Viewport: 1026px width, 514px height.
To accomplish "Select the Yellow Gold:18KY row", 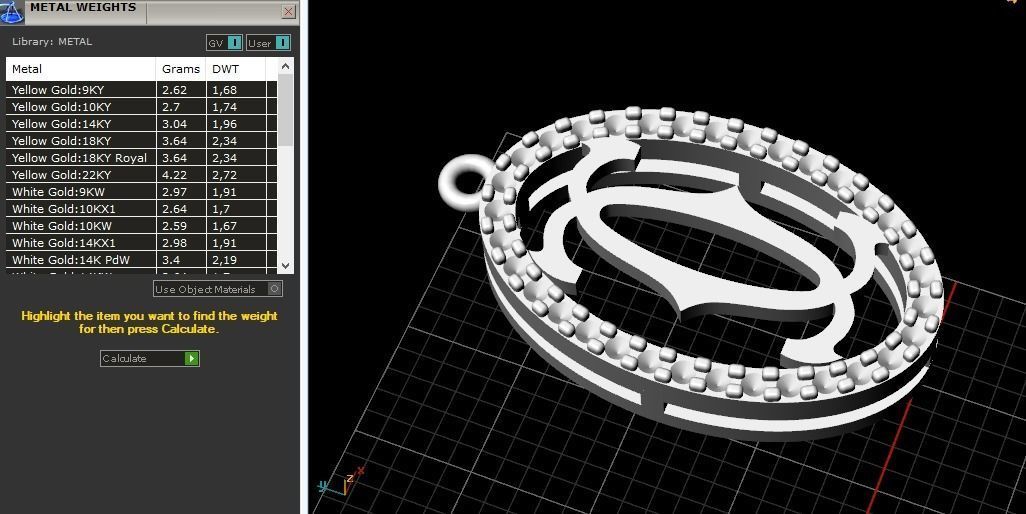I will tap(141, 141).
